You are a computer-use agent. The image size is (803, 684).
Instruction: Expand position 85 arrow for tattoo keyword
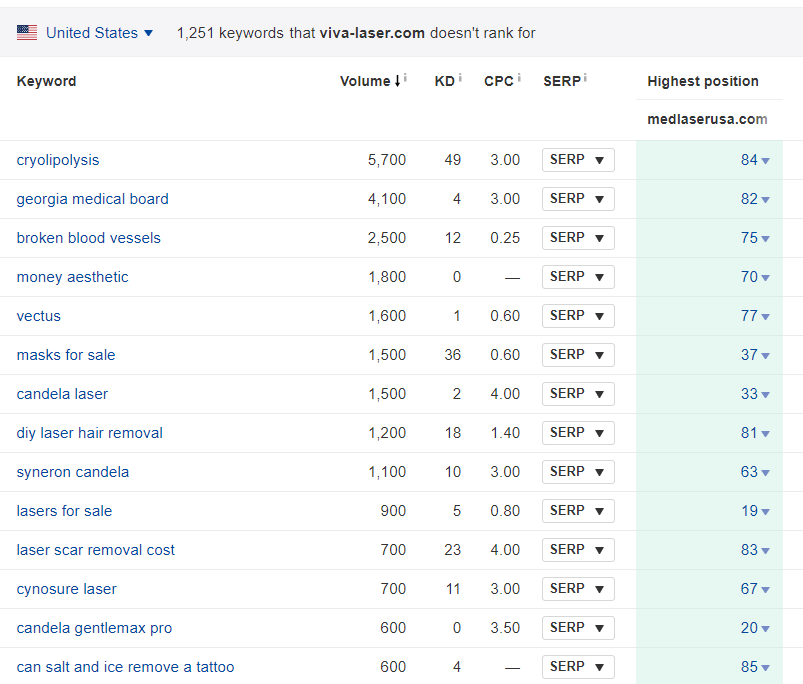coord(765,668)
